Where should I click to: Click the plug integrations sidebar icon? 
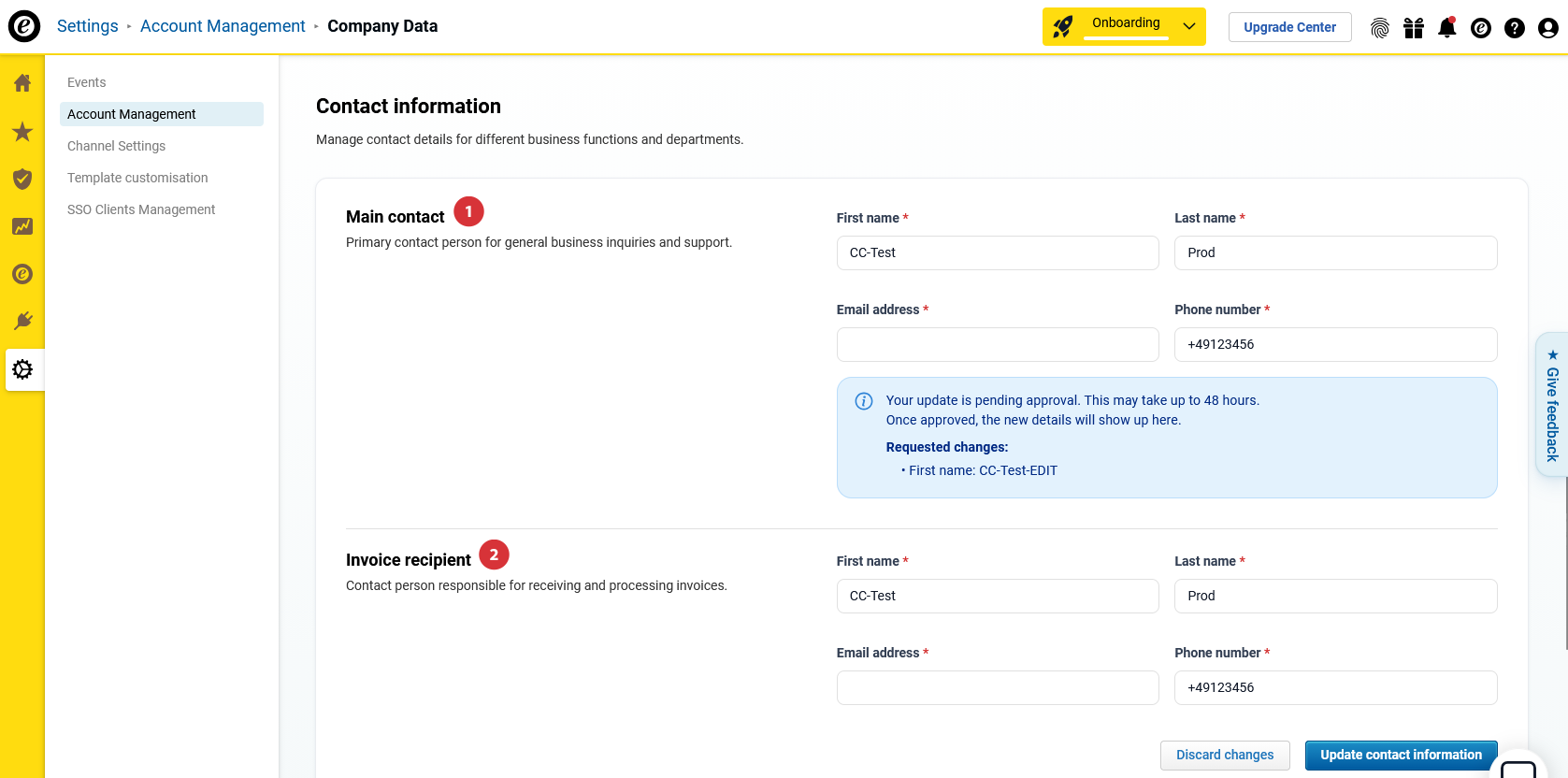tap(22, 322)
